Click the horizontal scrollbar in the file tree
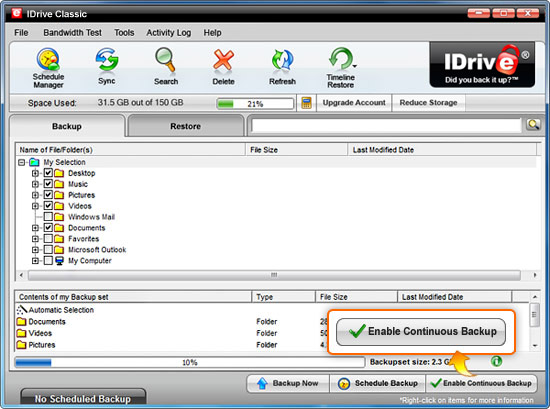550x409 pixels. tap(274, 275)
